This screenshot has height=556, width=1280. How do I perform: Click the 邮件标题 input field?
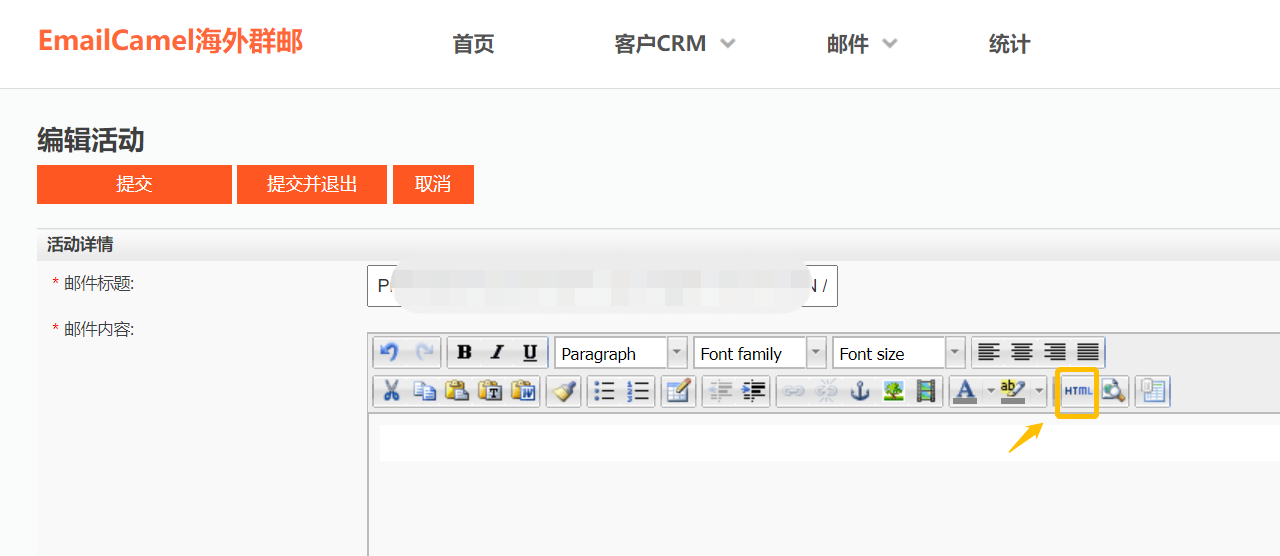point(602,286)
